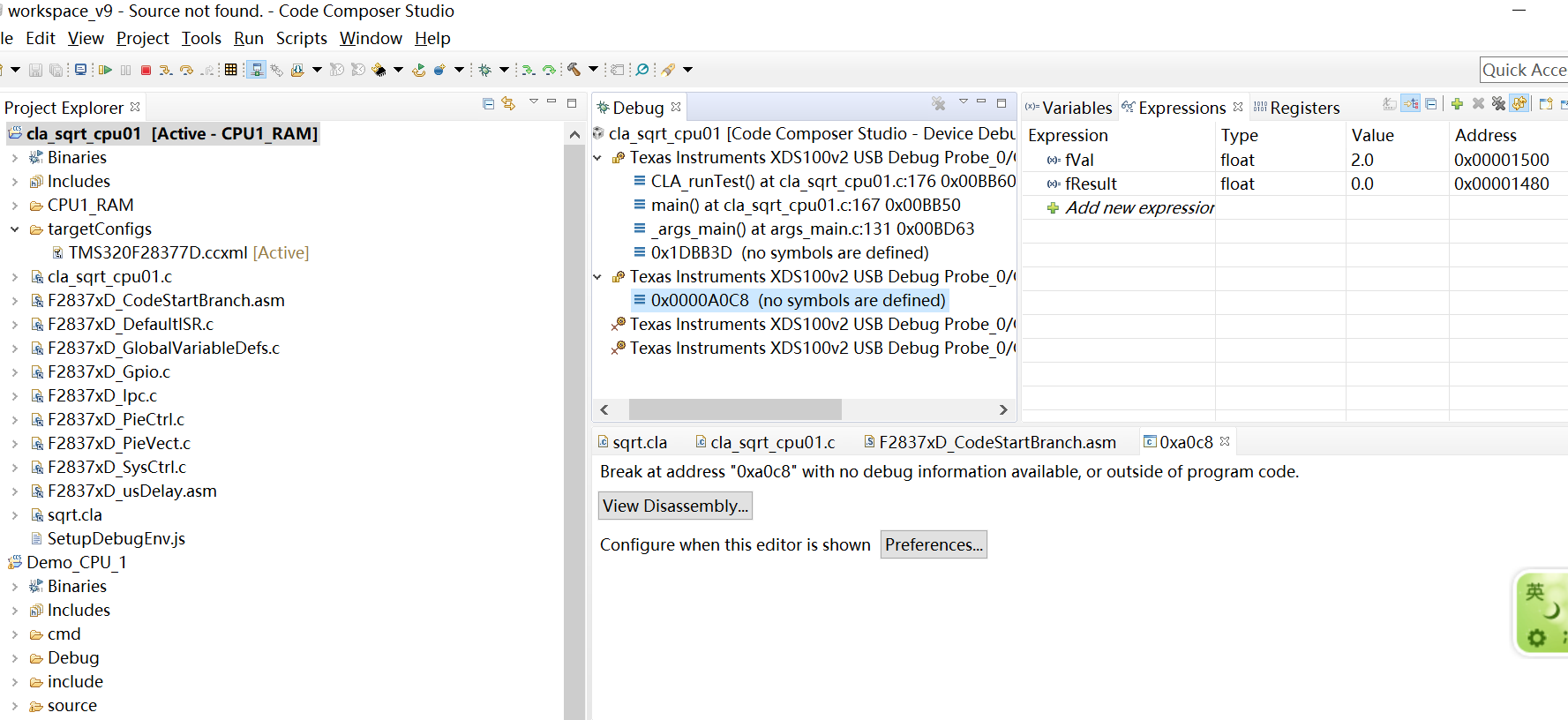This screenshot has width=1568, height=720.
Task: Collapse all in Project Explorer
Action: click(x=489, y=104)
